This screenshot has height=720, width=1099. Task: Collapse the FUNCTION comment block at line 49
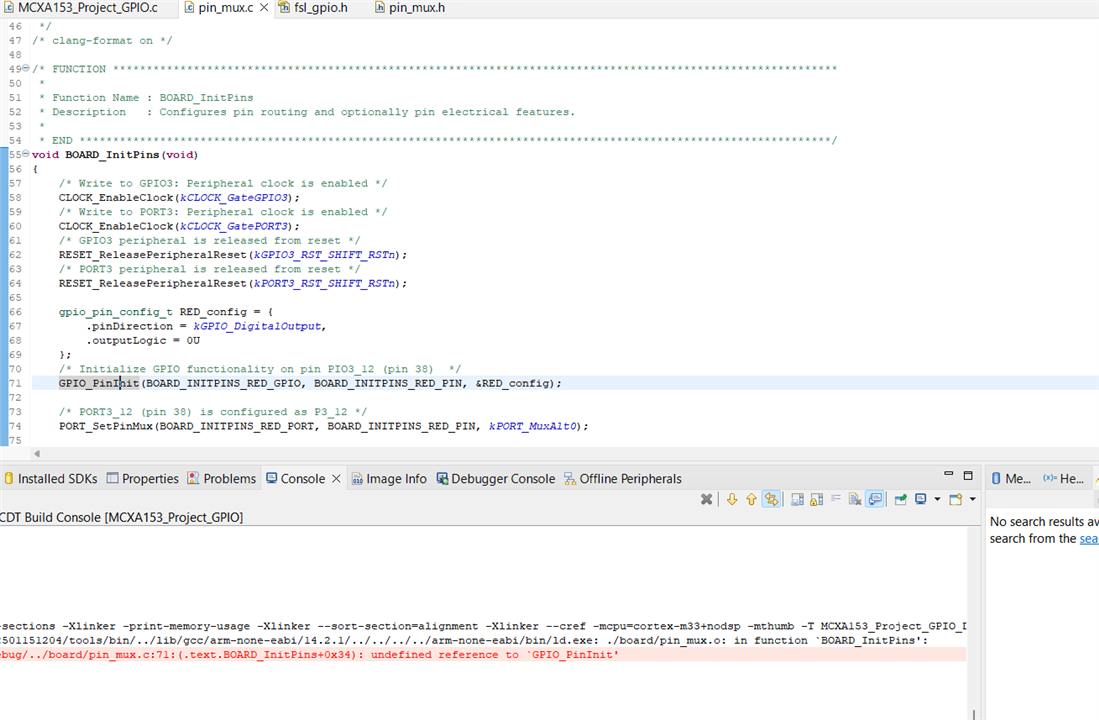click(26, 69)
